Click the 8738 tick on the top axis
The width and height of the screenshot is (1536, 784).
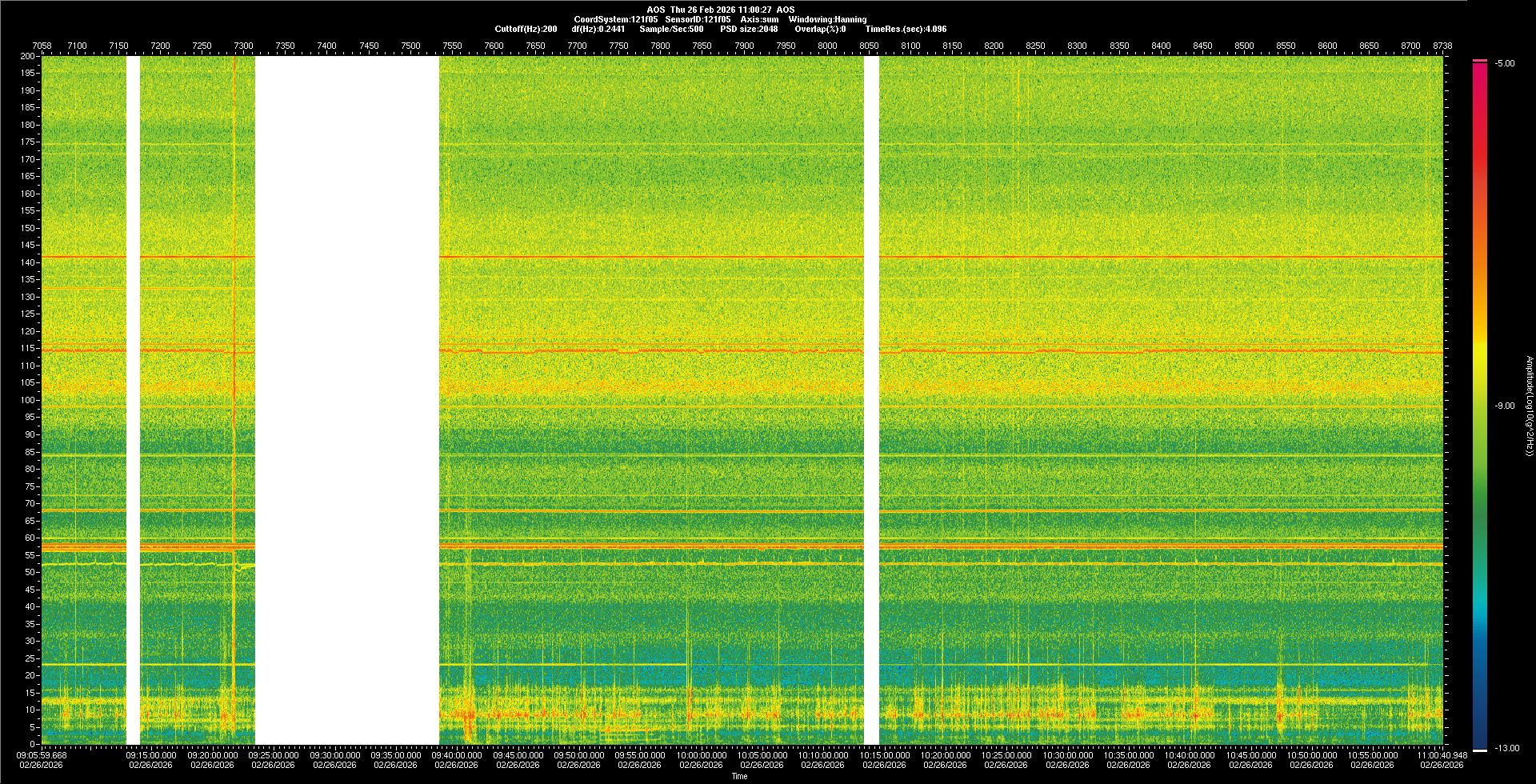tap(1442, 46)
